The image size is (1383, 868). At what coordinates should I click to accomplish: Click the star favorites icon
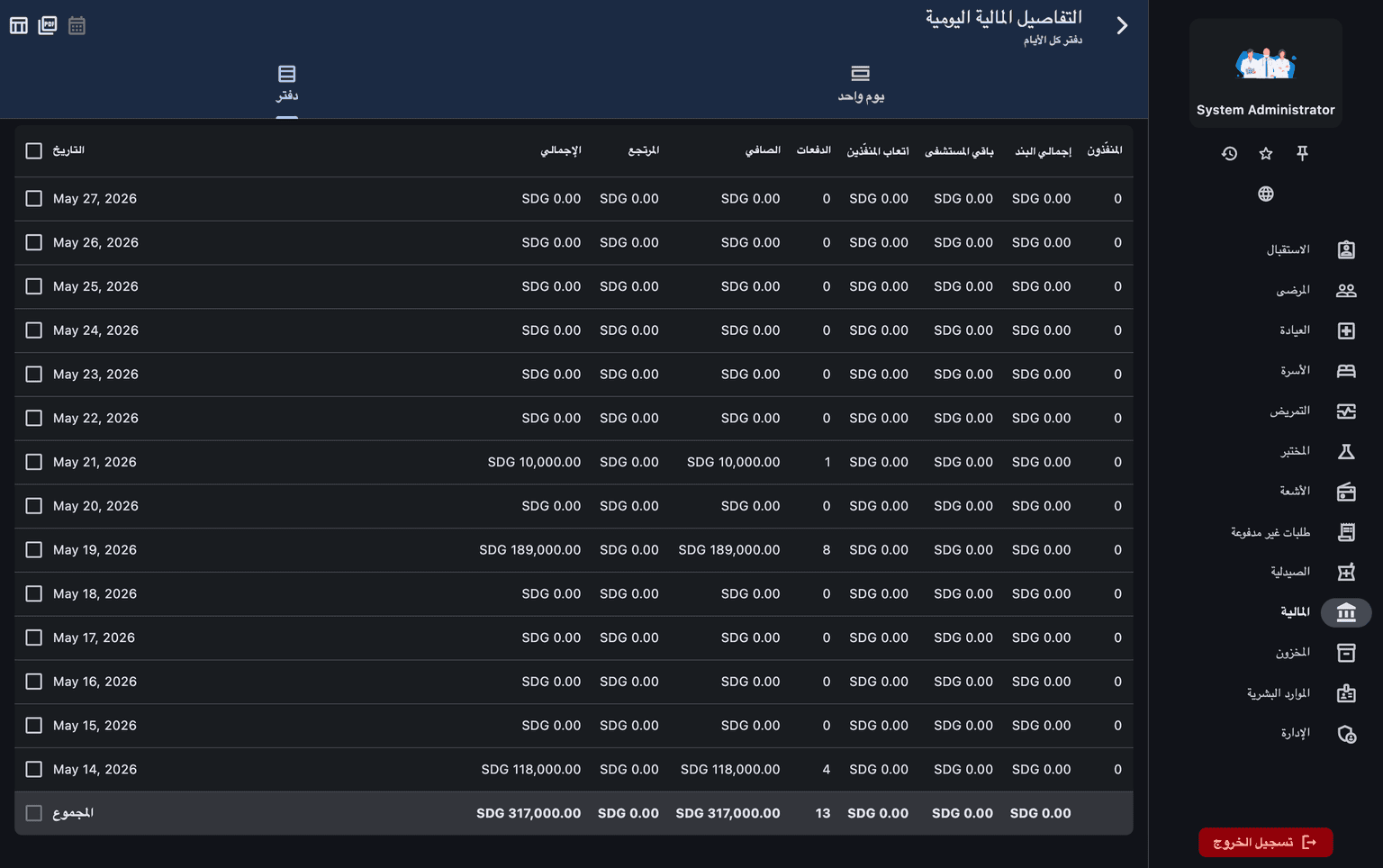(x=1266, y=154)
